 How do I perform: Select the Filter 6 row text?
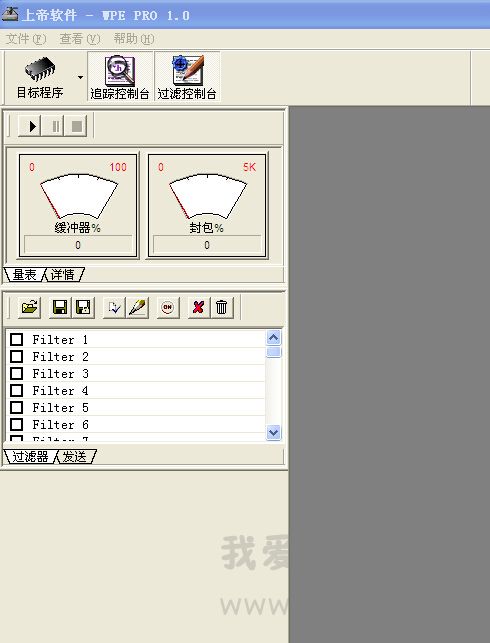[60, 424]
